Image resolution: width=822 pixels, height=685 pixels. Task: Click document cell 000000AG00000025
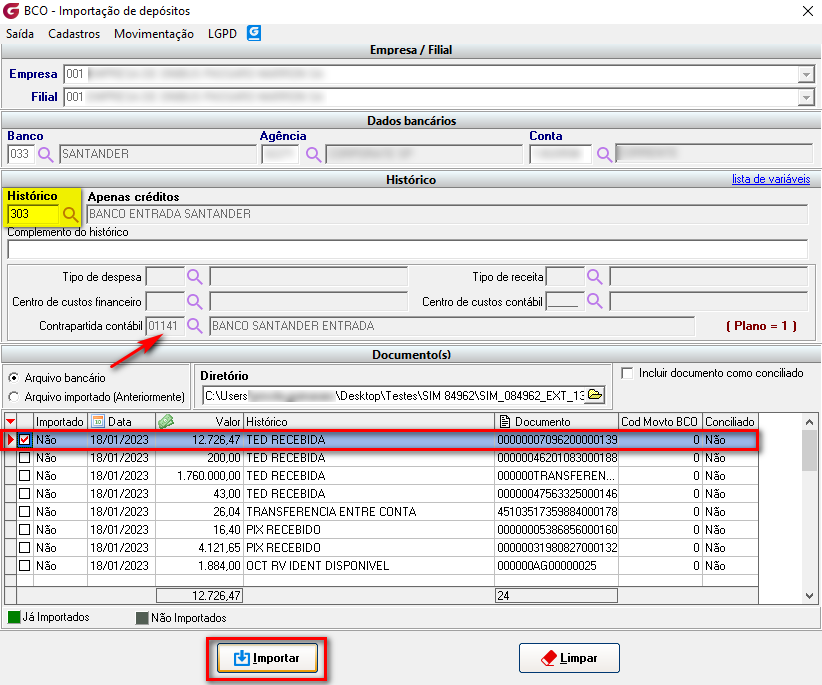(557, 566)
